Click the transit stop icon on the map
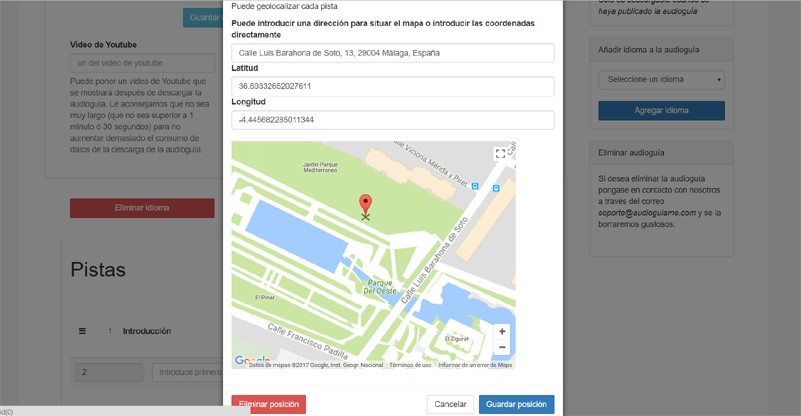Image resolution: width=801 pixels, height=416 pixels. (x=475, y=185)
